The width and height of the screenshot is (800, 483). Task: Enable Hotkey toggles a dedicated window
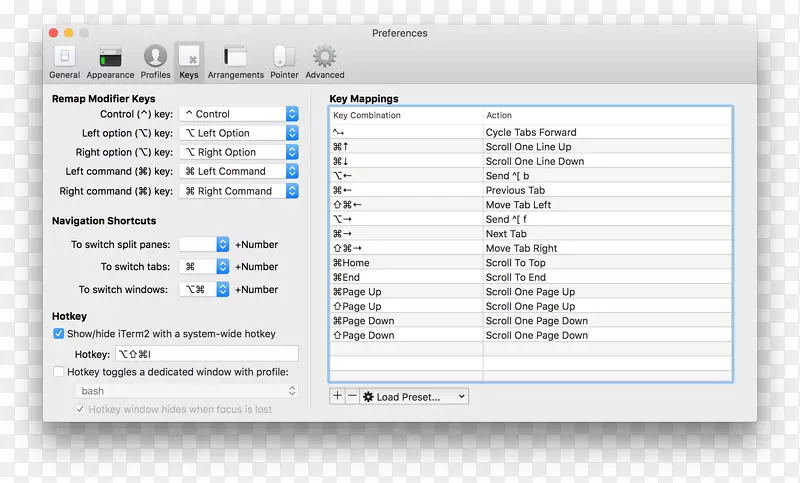coord(59,372)
